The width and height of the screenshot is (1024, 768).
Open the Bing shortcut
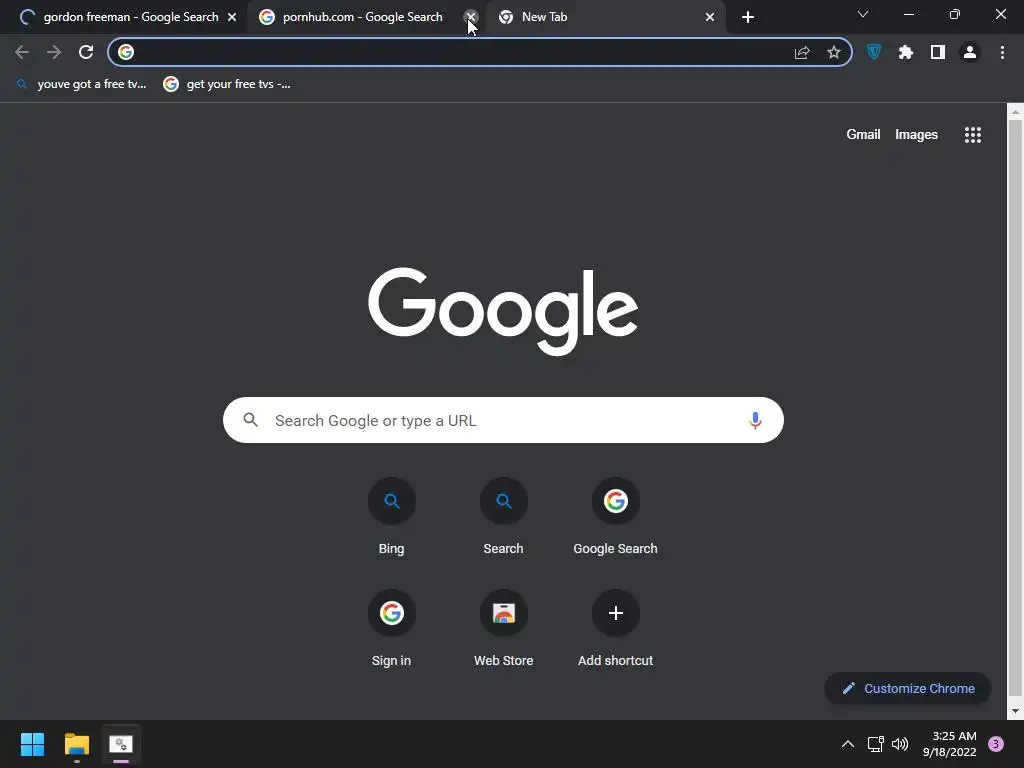coord(391,517)
